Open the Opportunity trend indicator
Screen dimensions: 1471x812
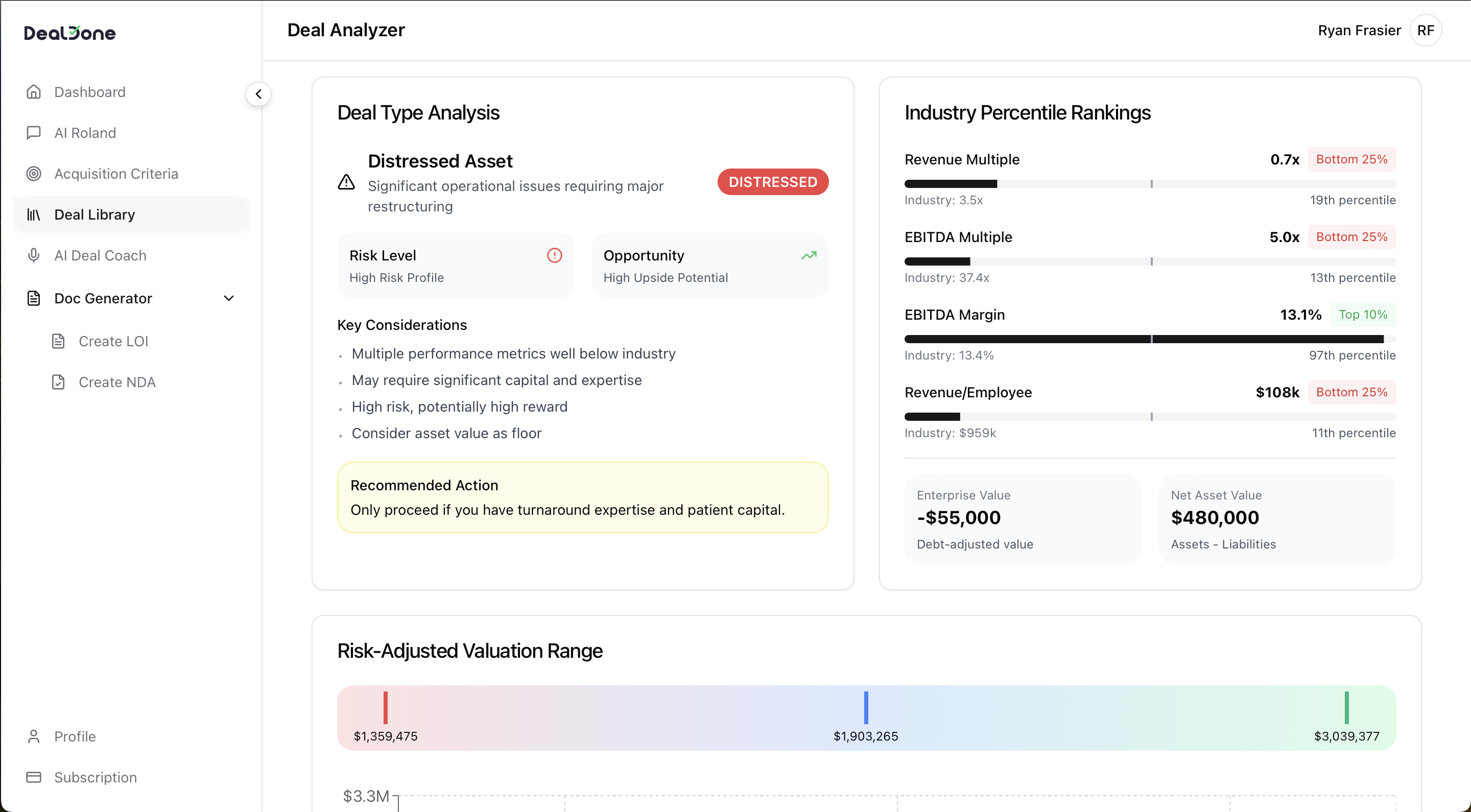click(x=809, y=255)
